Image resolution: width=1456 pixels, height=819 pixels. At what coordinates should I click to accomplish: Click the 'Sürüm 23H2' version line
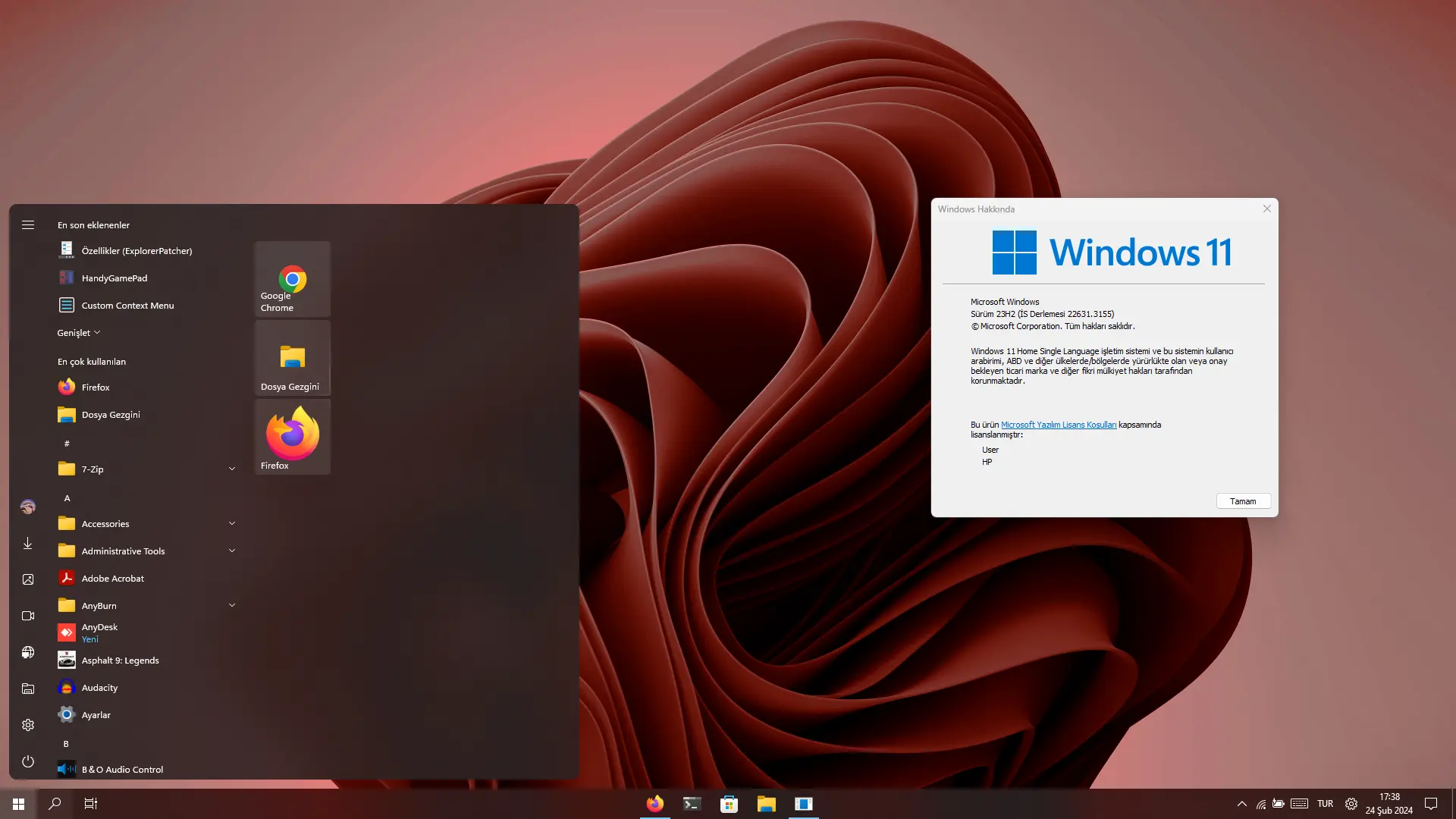1043,314
